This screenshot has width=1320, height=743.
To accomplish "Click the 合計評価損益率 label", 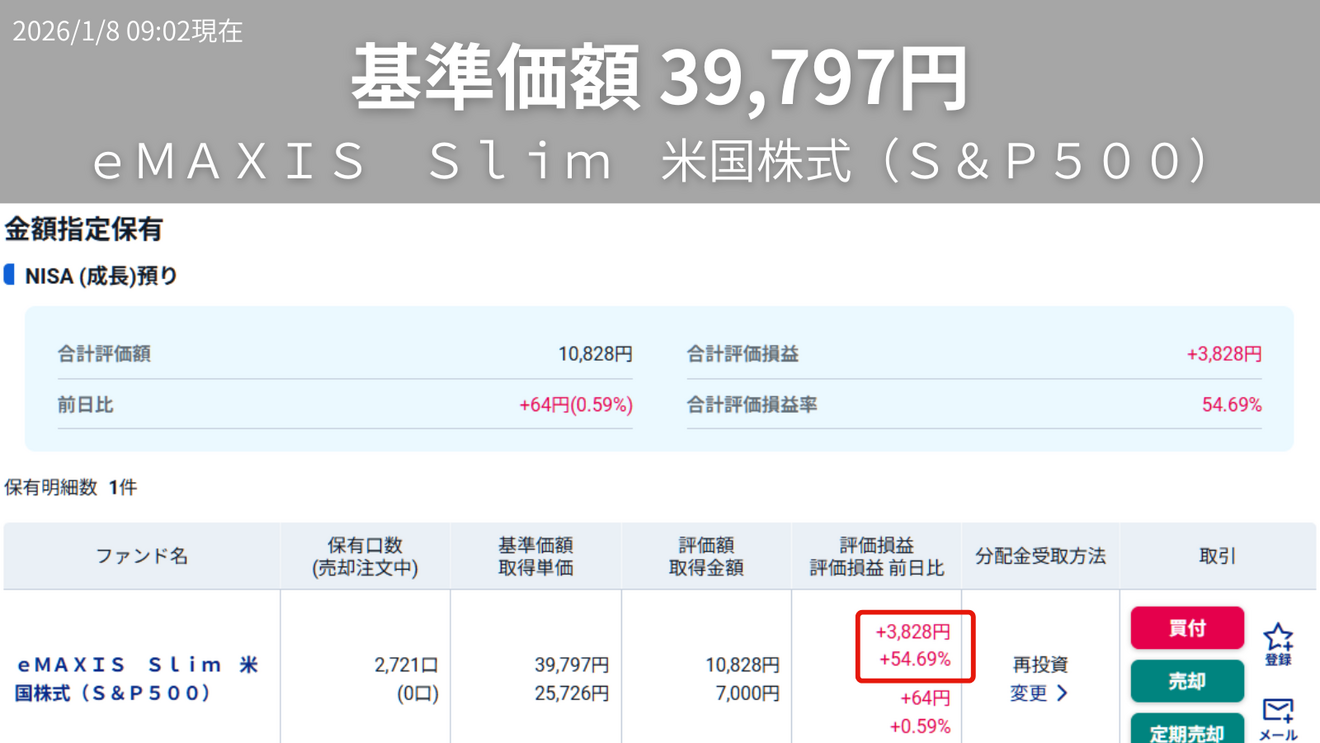I will 752,405.
